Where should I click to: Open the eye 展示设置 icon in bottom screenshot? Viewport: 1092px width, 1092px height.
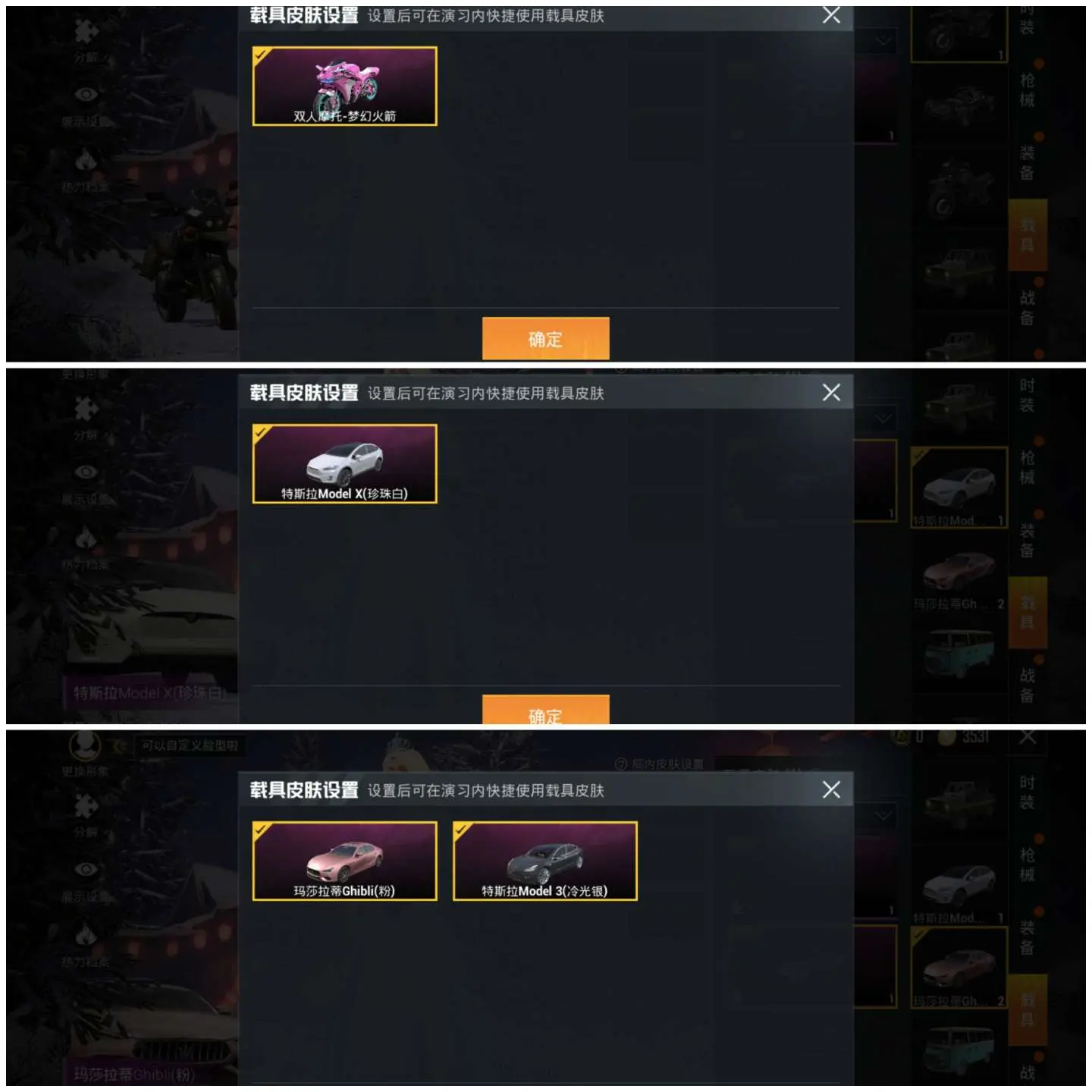pyautogui.click(x=86, y=869)
